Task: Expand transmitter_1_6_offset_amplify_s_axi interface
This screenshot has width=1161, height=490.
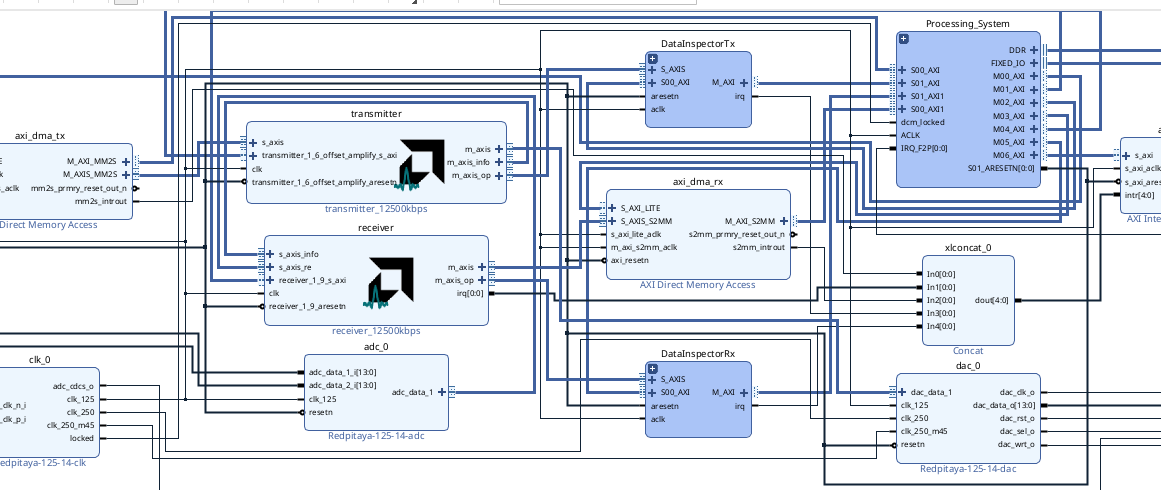Action: (254, 155)
